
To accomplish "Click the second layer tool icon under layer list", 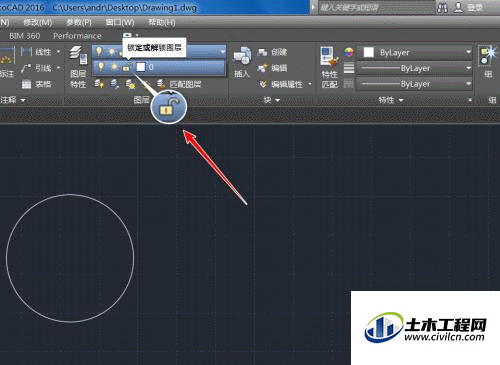I will coord(114,84).
